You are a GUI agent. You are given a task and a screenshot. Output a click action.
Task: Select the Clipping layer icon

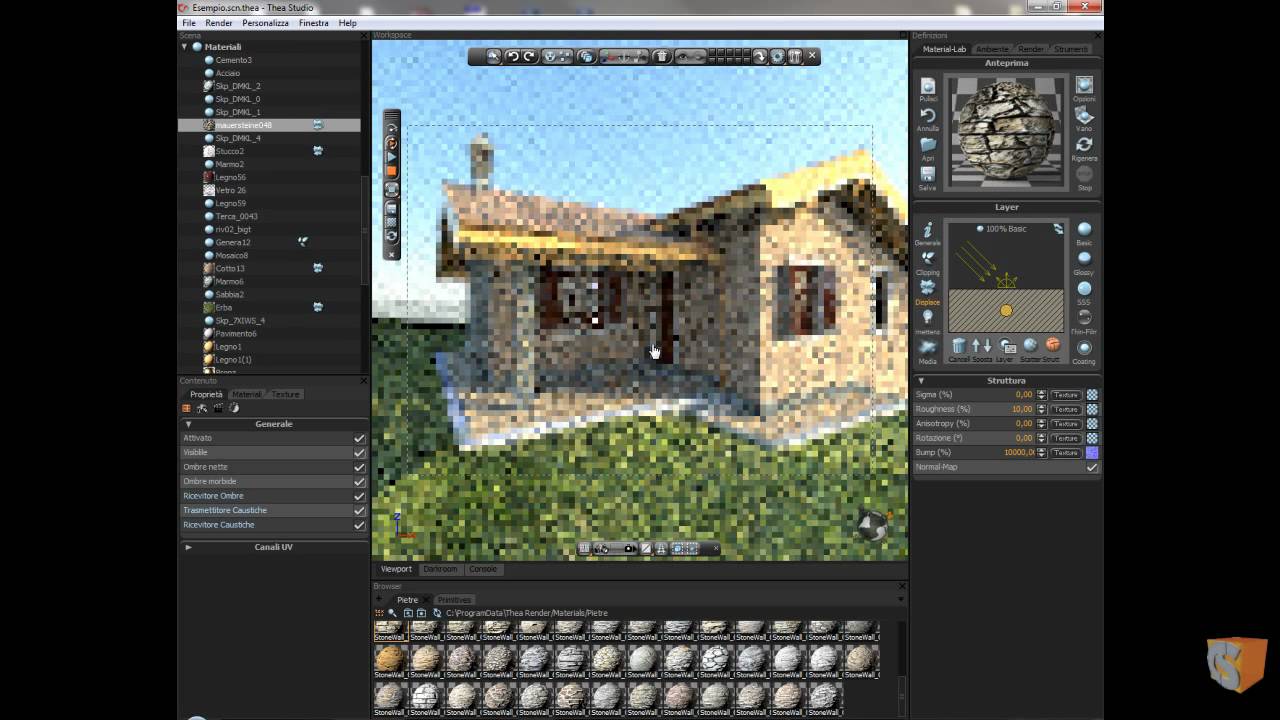tap(928, 258)
